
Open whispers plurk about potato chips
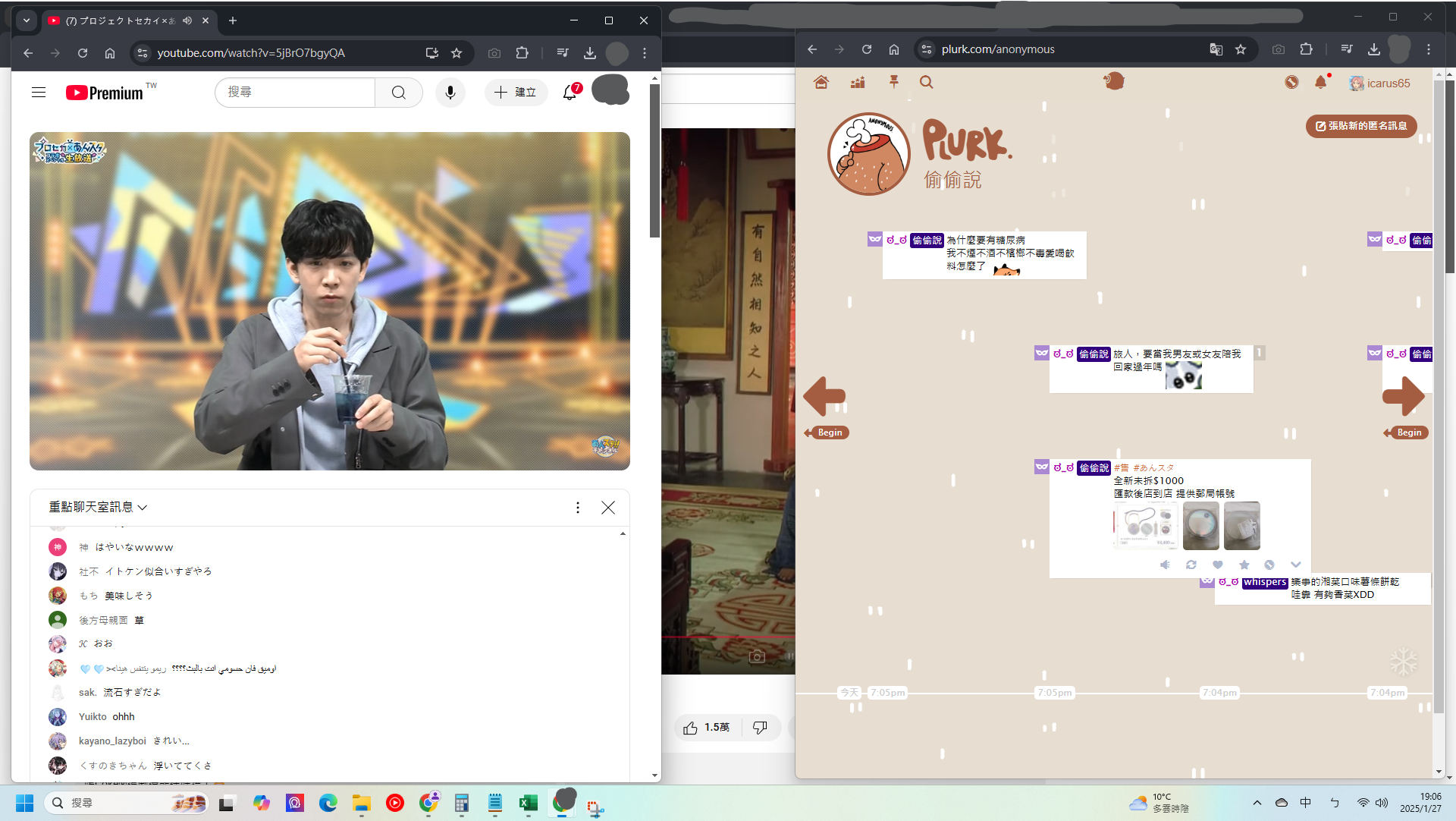pyautogui.click(x=1323, y=588)
